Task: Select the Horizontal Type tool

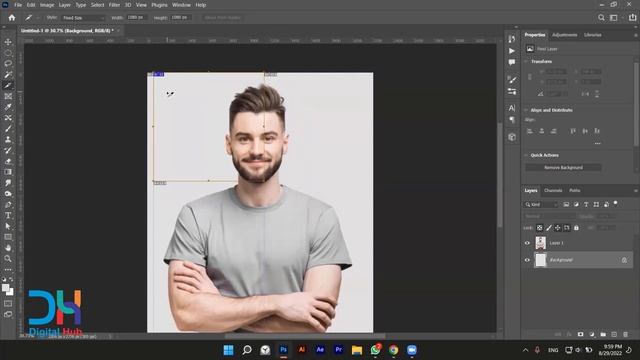Action: [x=8, y=216]
